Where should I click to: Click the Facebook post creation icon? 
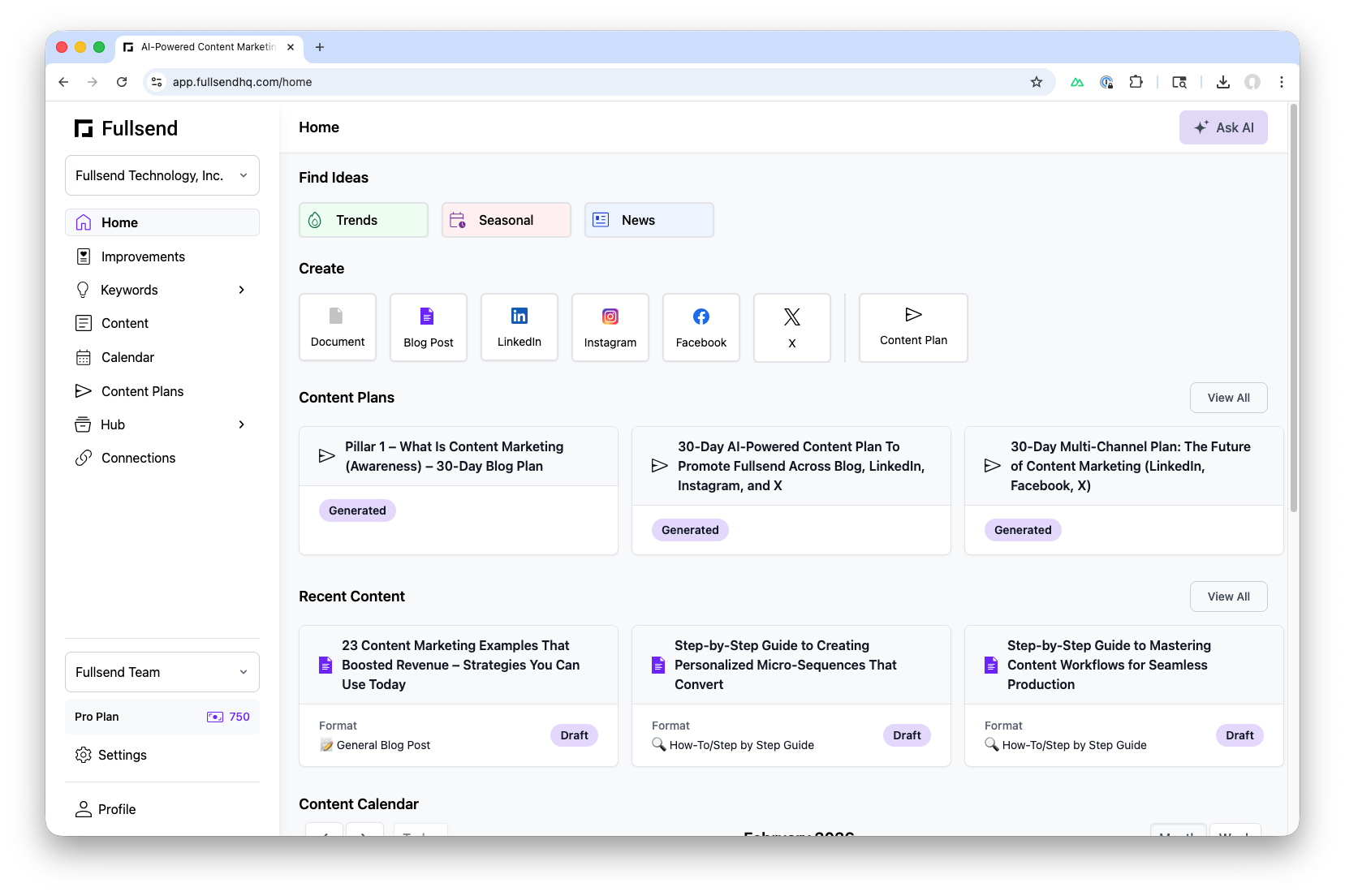click(x=701, y=327)
